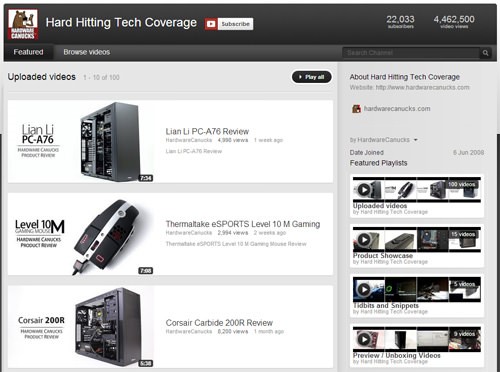The height and width of the screenshot is (372, 500).
Task: Play the Product Showcase playlist
Action: [x=364, y=239]
